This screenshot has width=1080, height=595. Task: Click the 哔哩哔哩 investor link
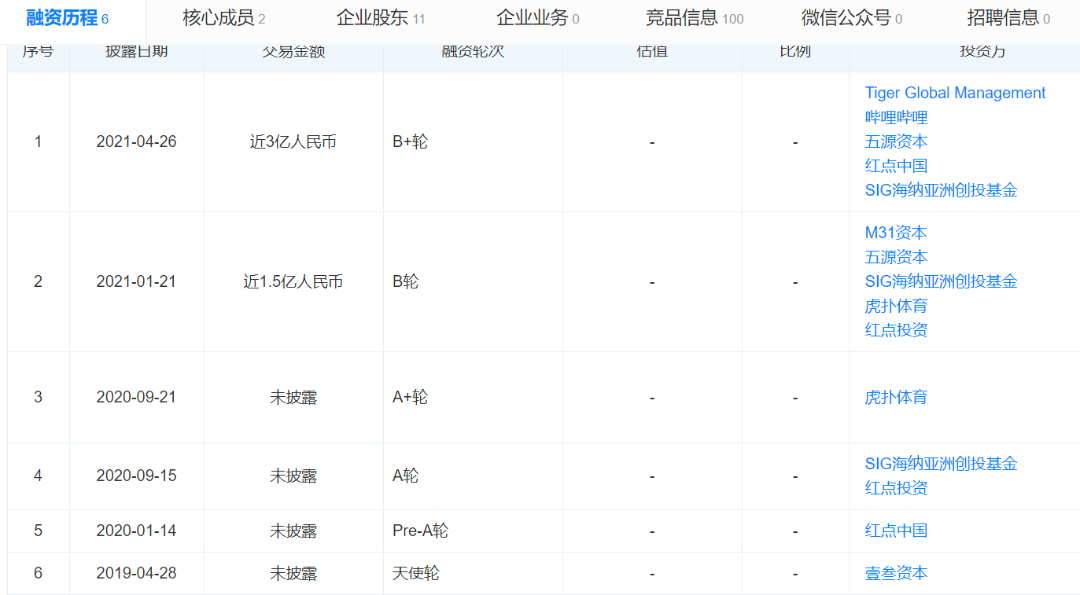[x=896, y=117]
